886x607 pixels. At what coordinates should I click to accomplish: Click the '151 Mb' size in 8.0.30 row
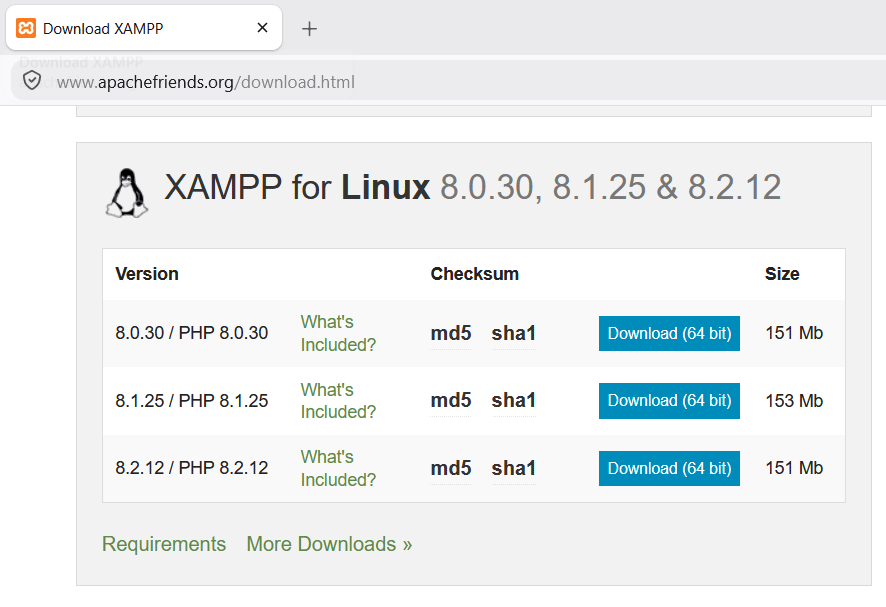click(x=794, y=333)
